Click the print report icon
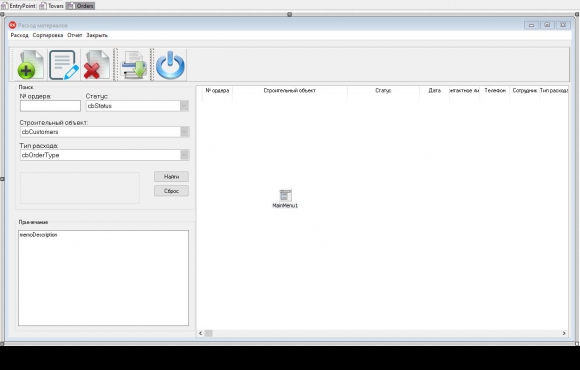Viewport: 580px width, 370px height. point(133,65)
